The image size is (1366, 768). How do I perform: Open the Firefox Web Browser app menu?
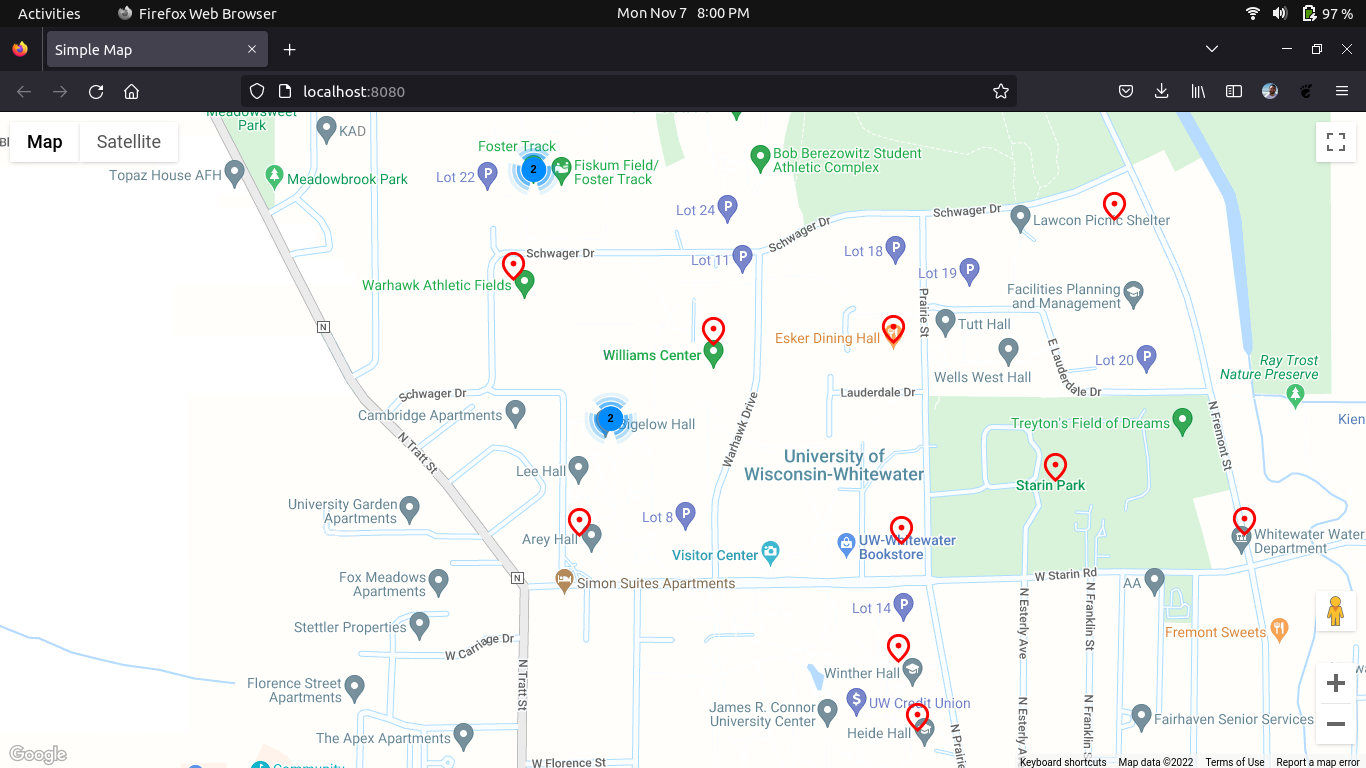click(197, 13)
